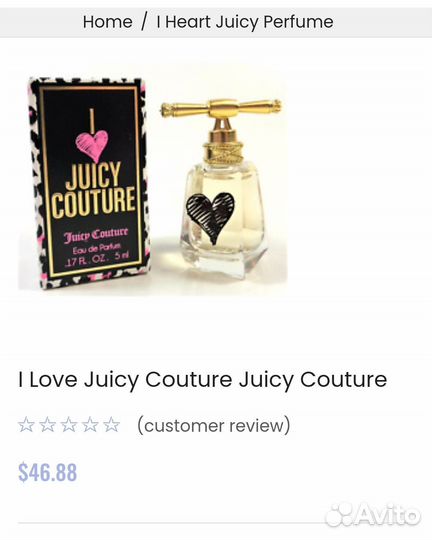Screen dimensions: 432x540
Task: Open the customer review link
Action: click(214, 425)
